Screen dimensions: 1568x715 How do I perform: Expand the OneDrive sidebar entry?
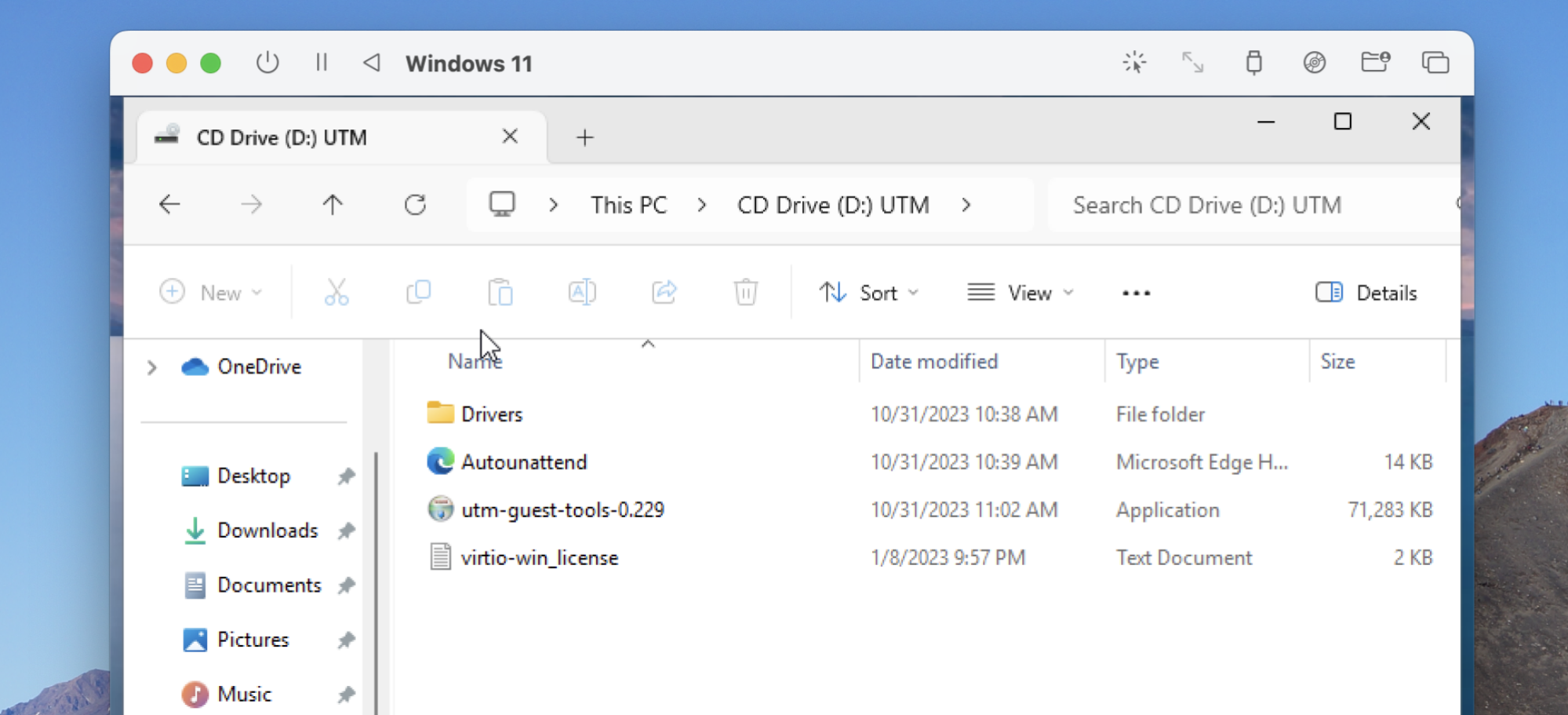tap(151, 367)
